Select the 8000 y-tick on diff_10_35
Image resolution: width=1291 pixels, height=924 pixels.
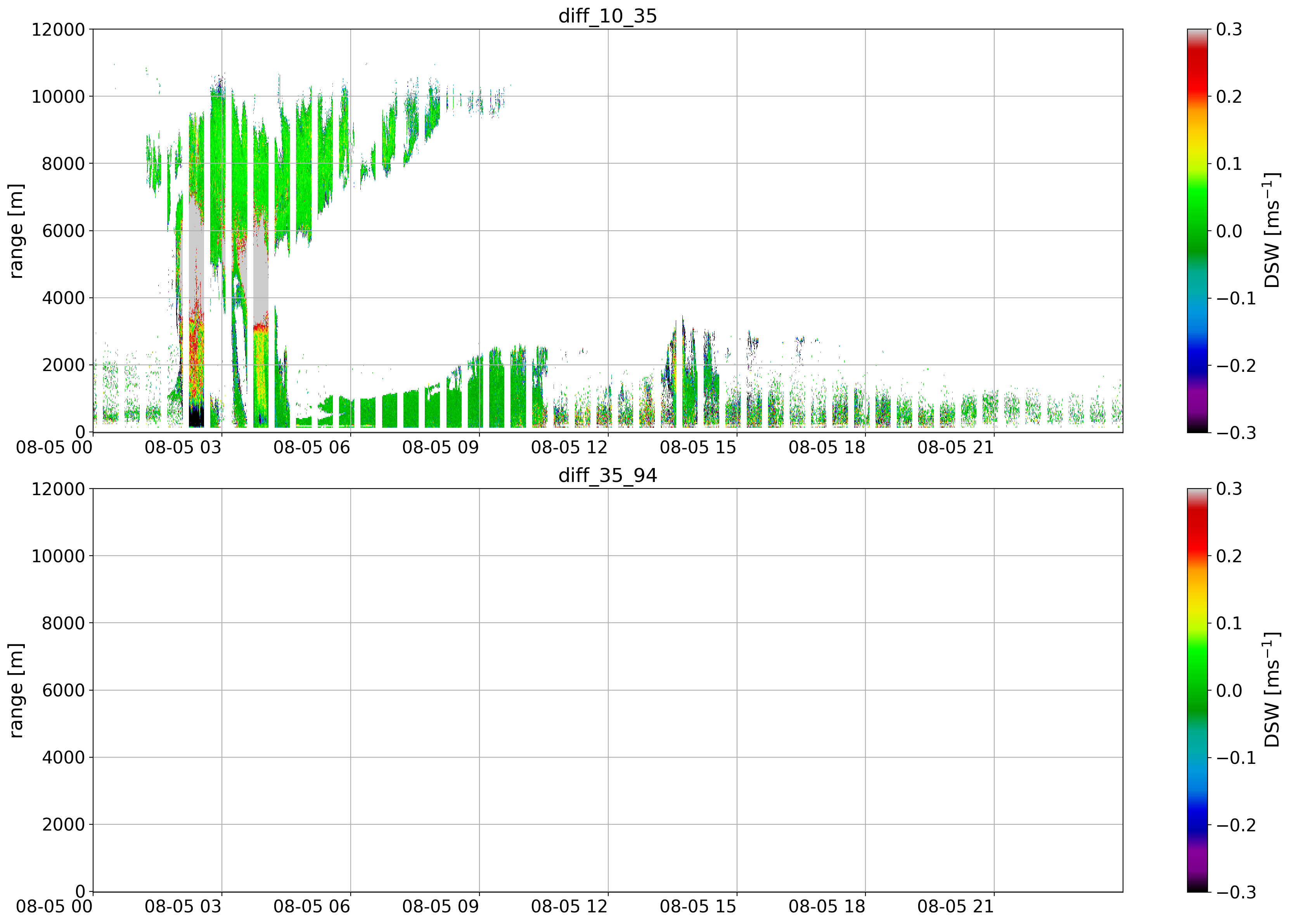click(x=63, y=164)
